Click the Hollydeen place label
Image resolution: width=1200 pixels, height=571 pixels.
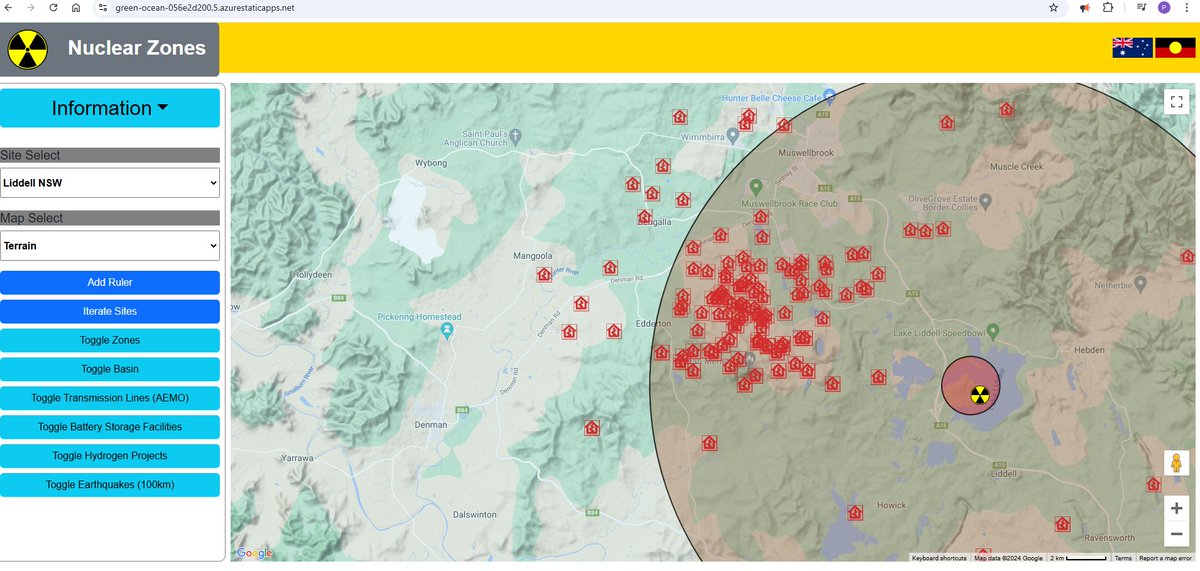tap(313, 273)
